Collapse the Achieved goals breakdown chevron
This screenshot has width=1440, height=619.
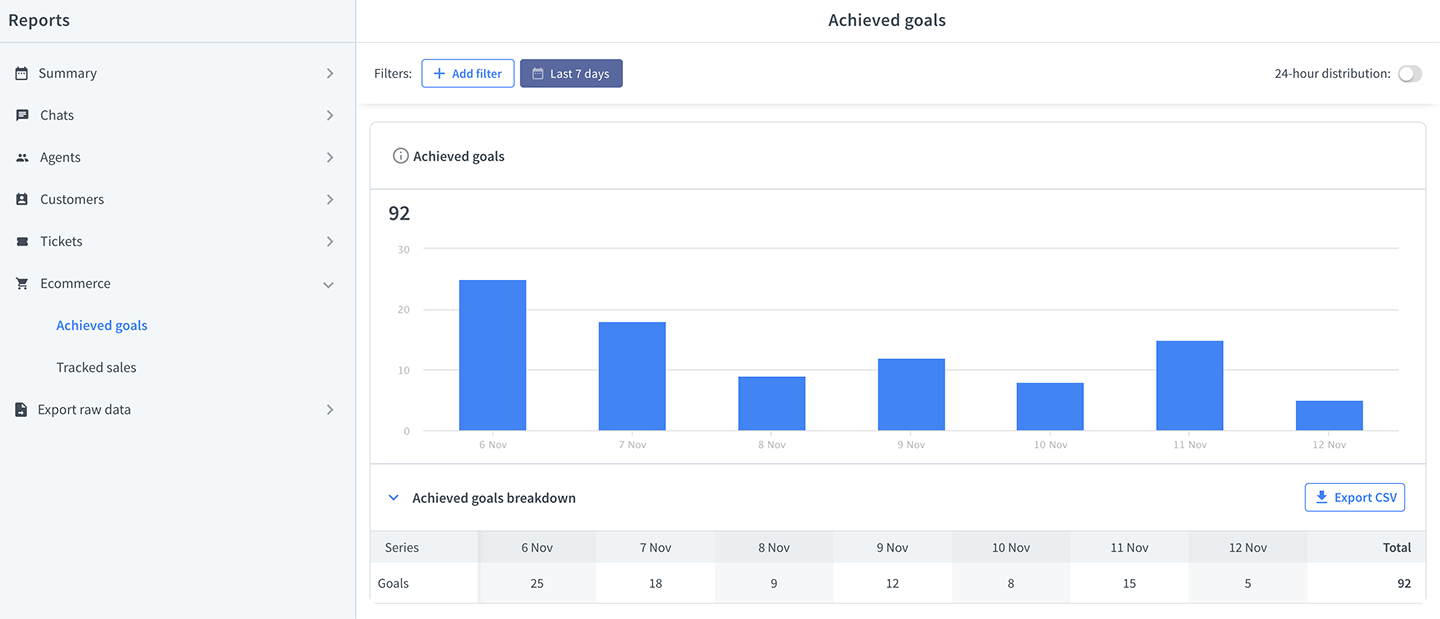[x=393, y=497]
